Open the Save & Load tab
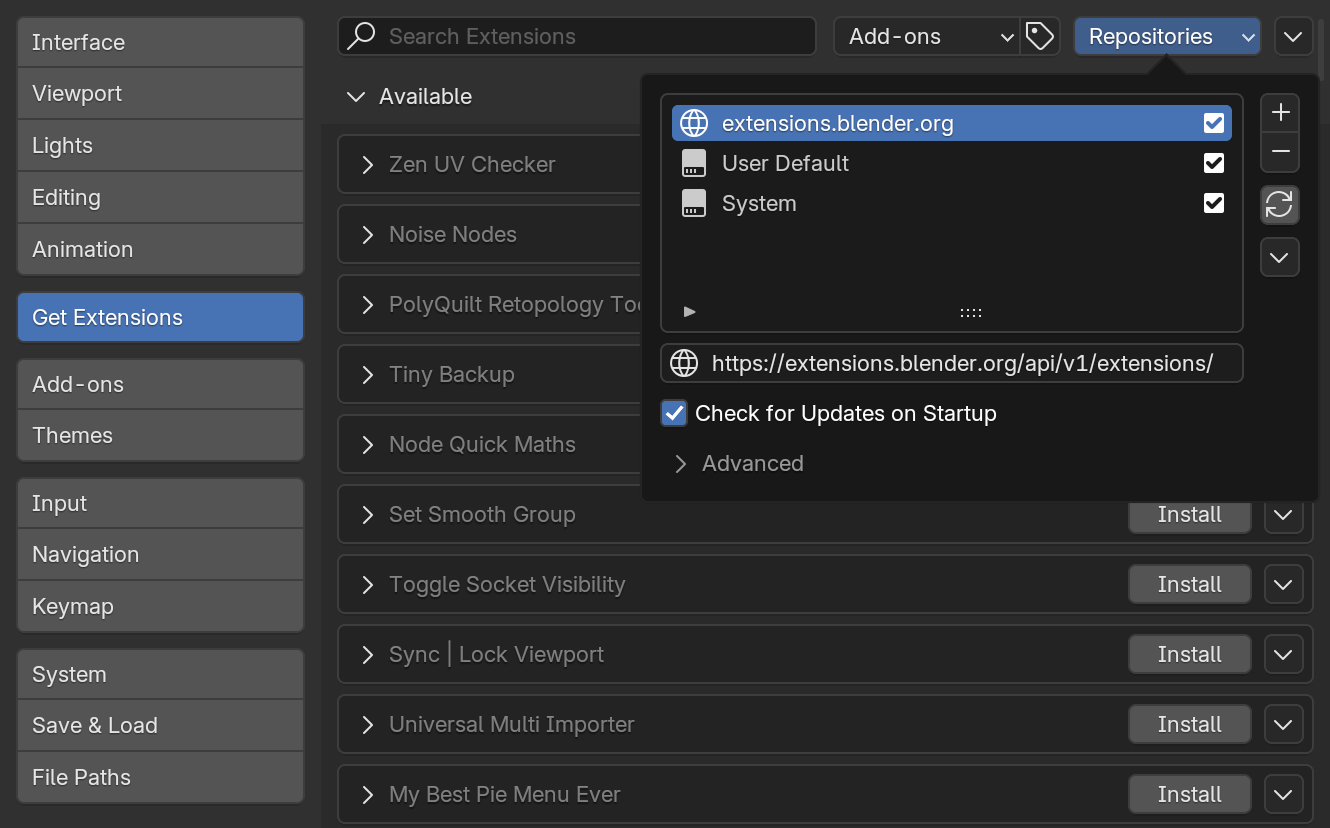 click(x=160, y=725)
